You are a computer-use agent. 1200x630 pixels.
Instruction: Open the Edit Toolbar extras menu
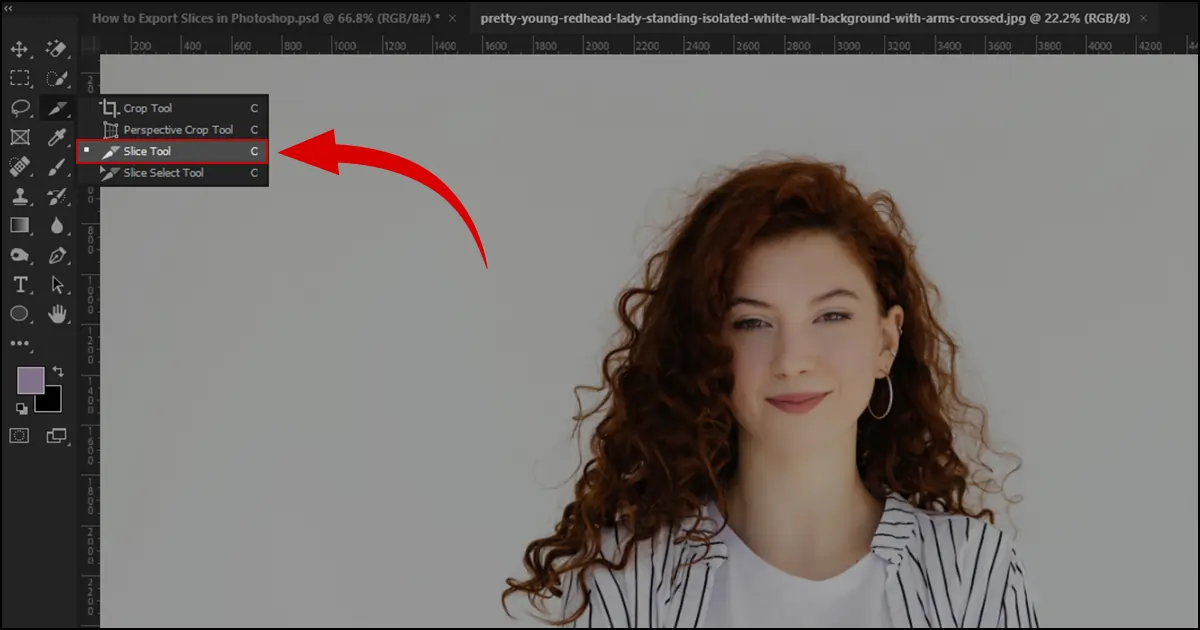click(19, 343)
